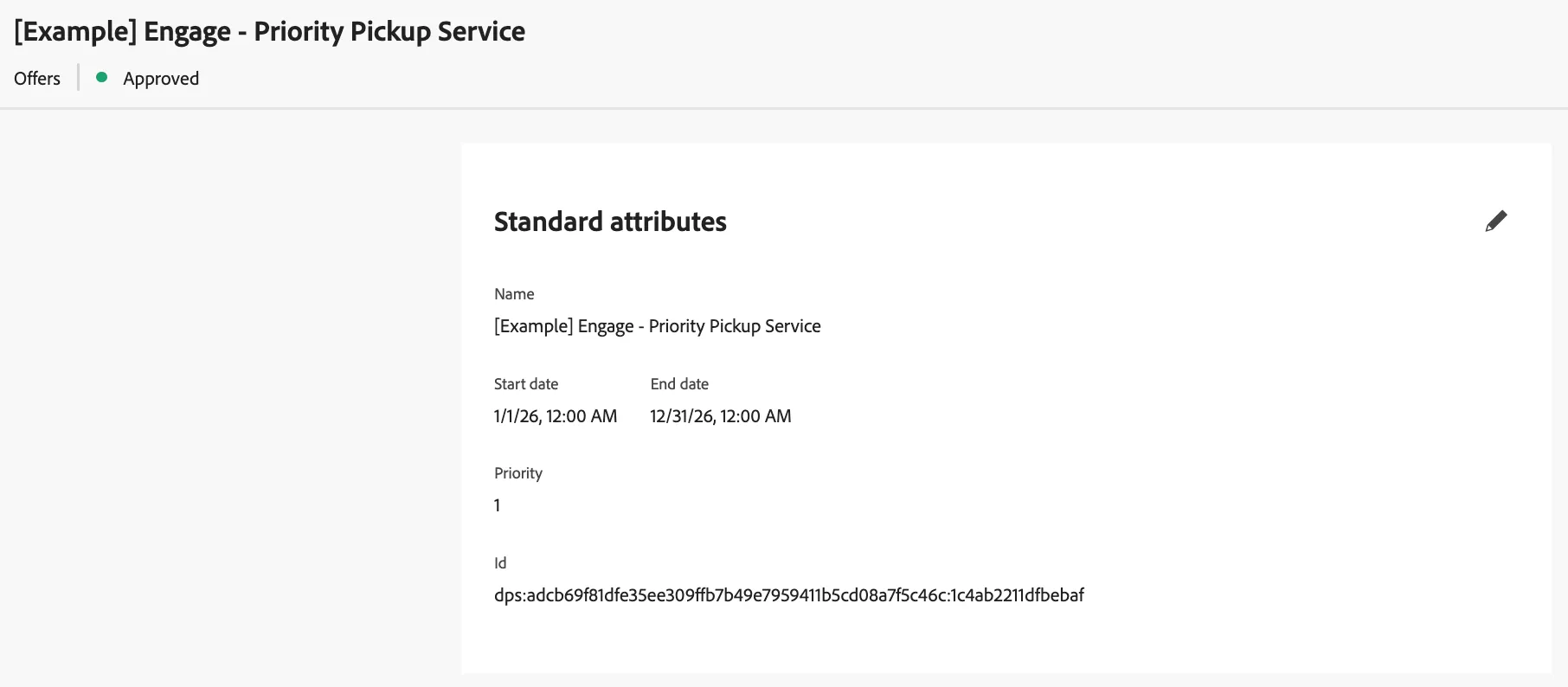
Task: Click the Start date label
Action: [526, 384]
